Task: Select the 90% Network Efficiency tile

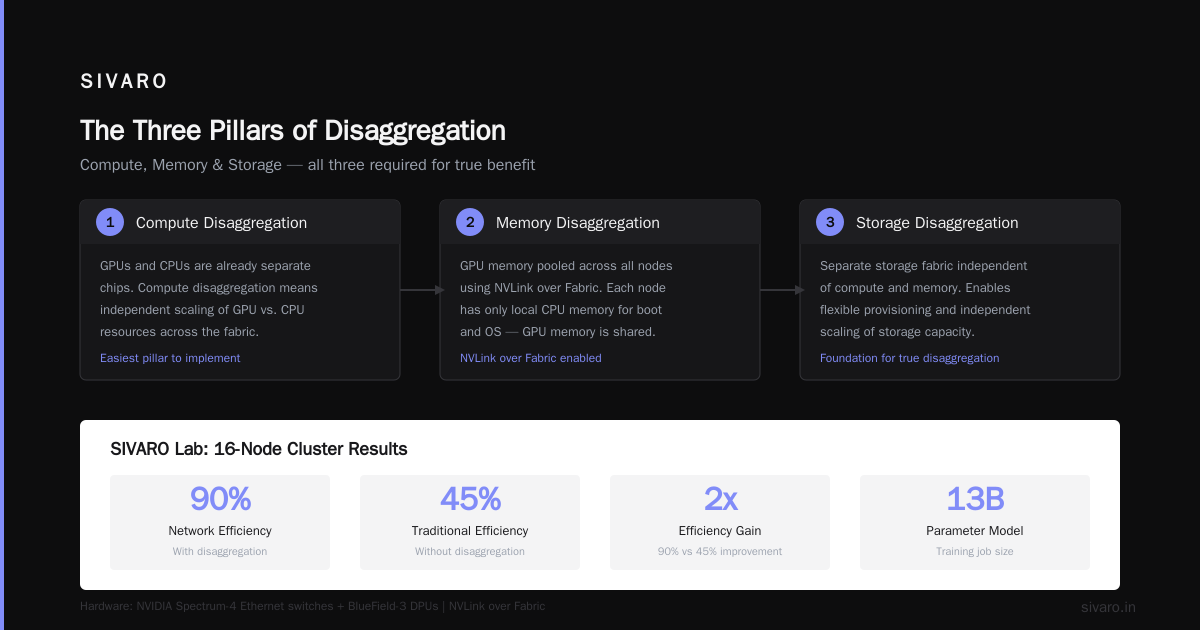Action: click(220, 522)
